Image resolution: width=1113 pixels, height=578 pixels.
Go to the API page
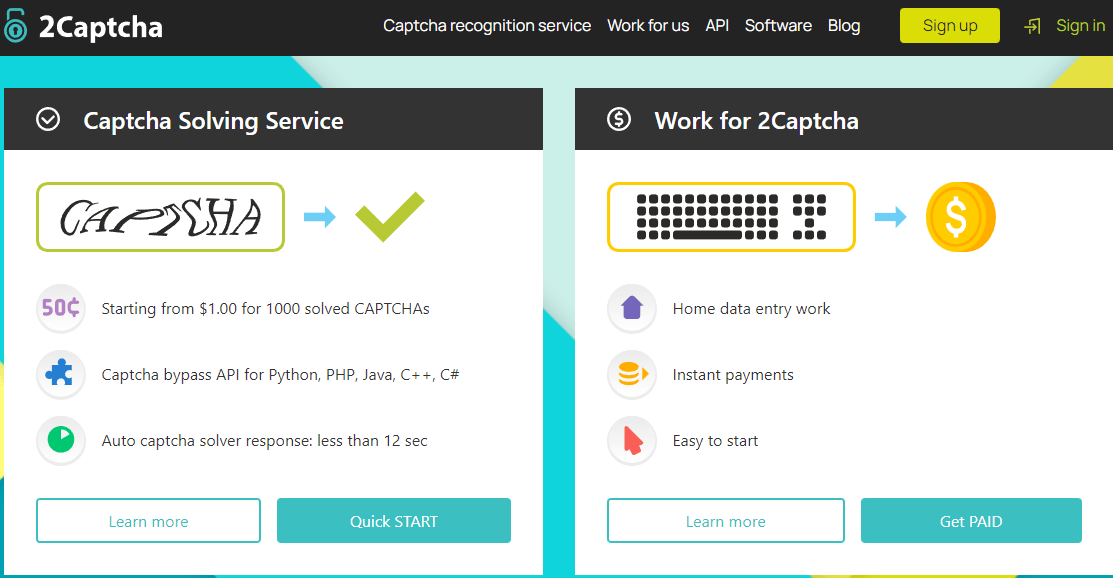[717, 26]
